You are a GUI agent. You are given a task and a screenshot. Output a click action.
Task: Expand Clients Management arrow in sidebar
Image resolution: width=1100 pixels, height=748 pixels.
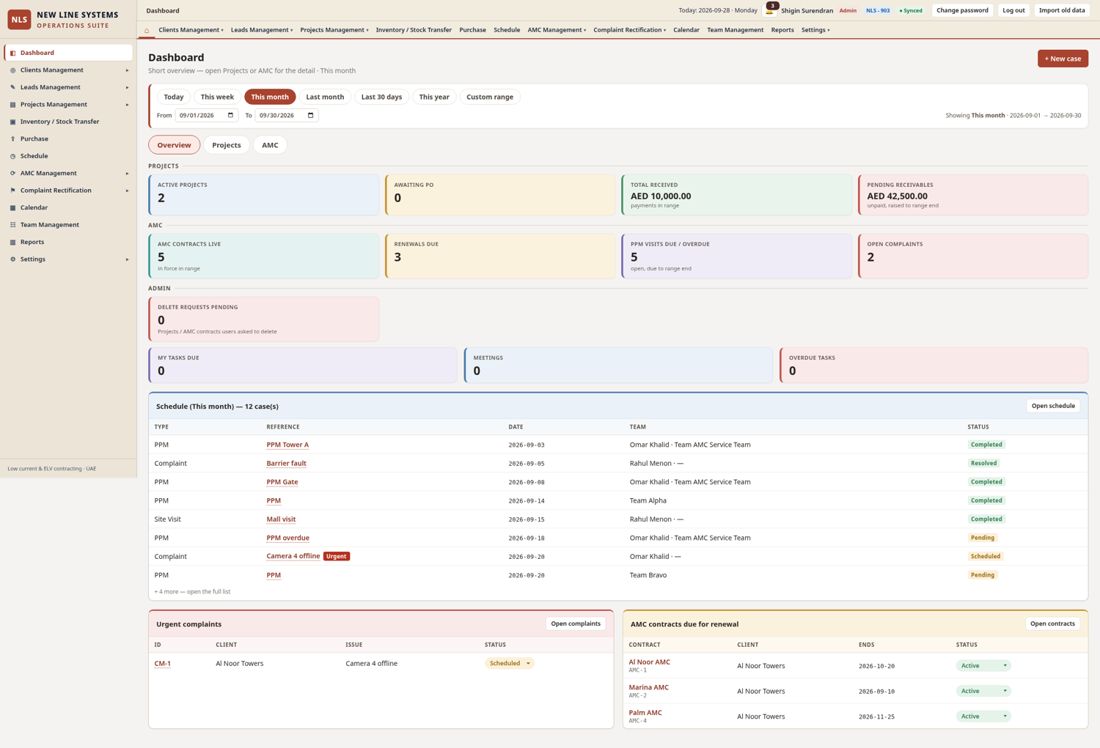pos(127,70)
